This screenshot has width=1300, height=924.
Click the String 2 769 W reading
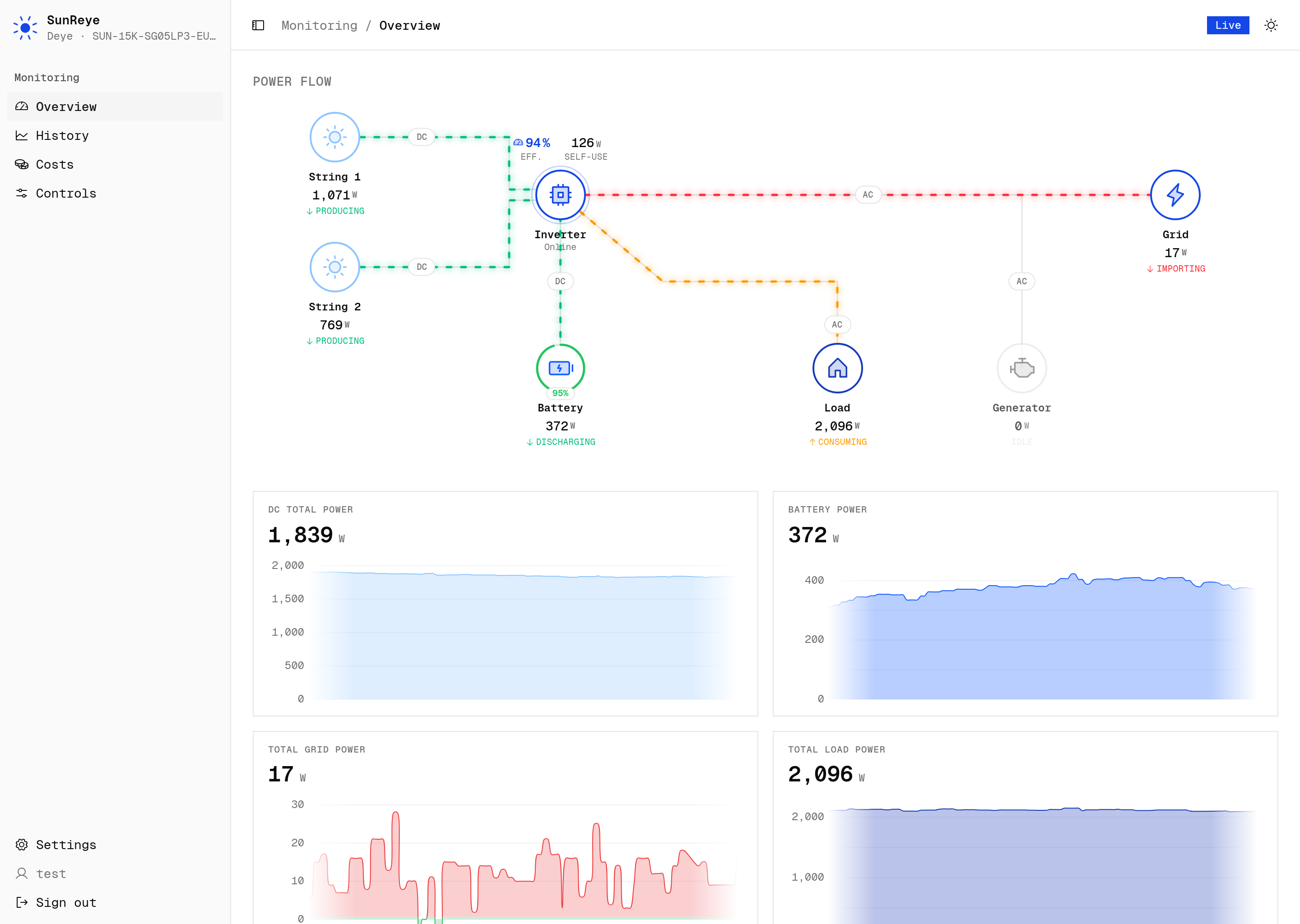334,325
